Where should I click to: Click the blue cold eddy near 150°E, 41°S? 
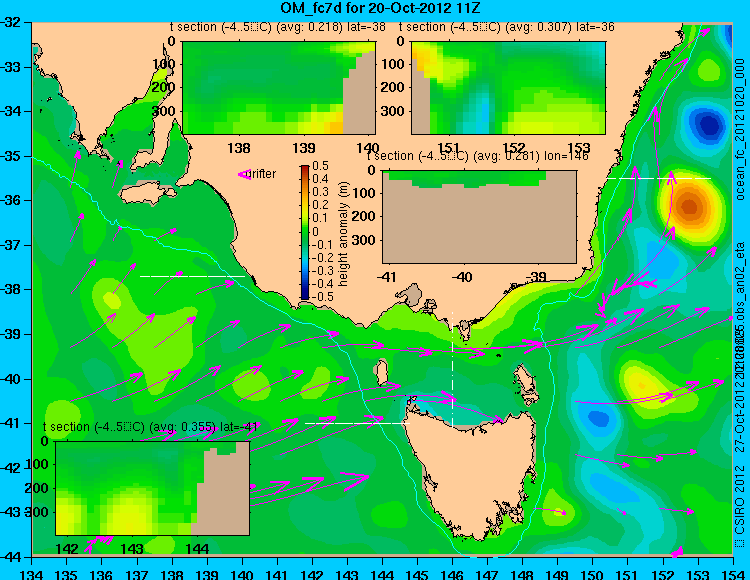pos(597,419)
